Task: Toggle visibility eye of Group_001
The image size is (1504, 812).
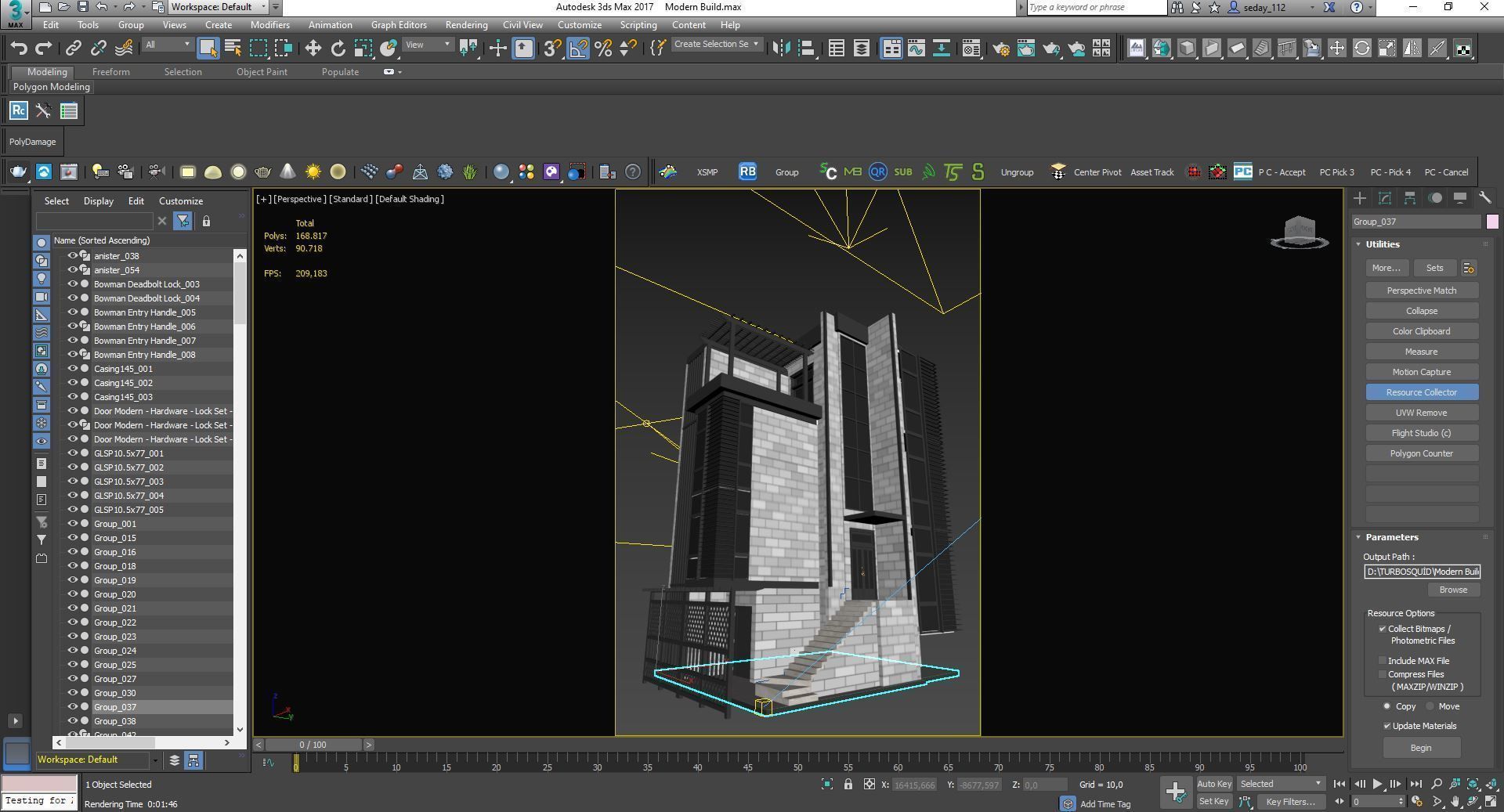Action: click(73, 523)
